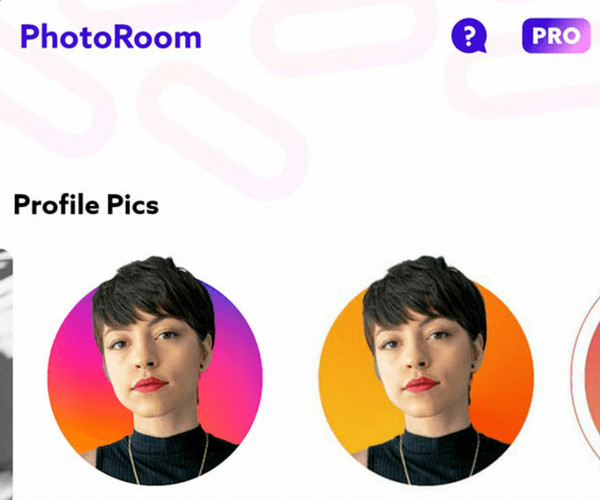Tap the dark hair in the second profile circle
The width and height of the screenshot is (600, 500).
(x=424, y=287)
